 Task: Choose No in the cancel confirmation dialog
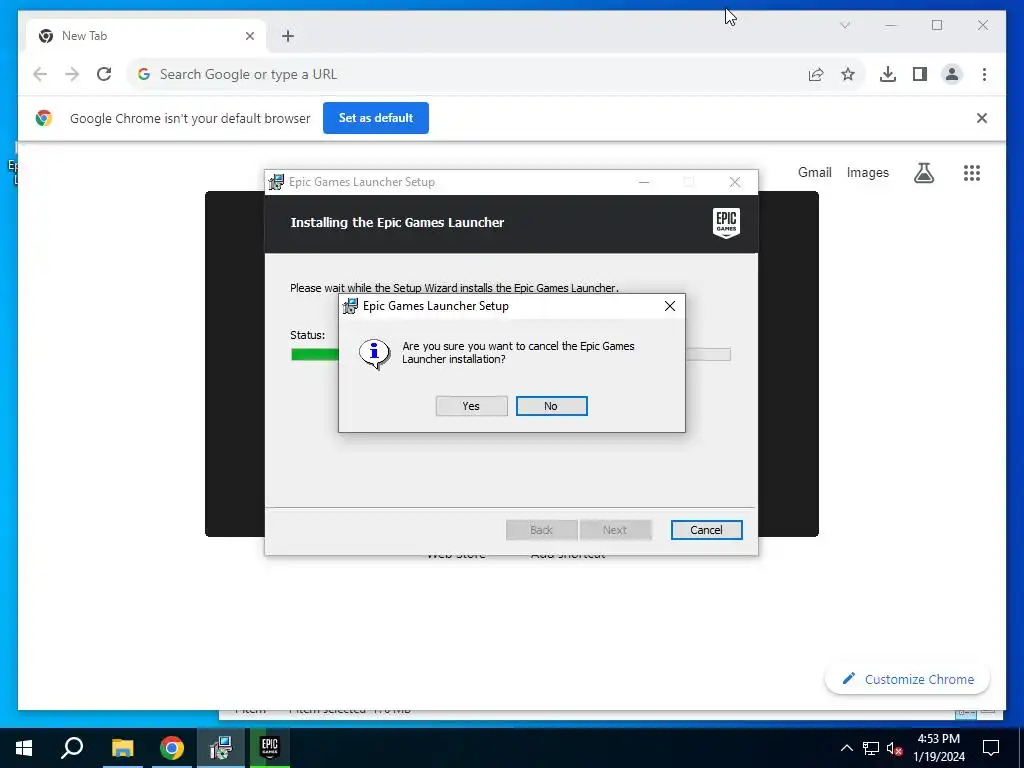(x=551, y=406)
